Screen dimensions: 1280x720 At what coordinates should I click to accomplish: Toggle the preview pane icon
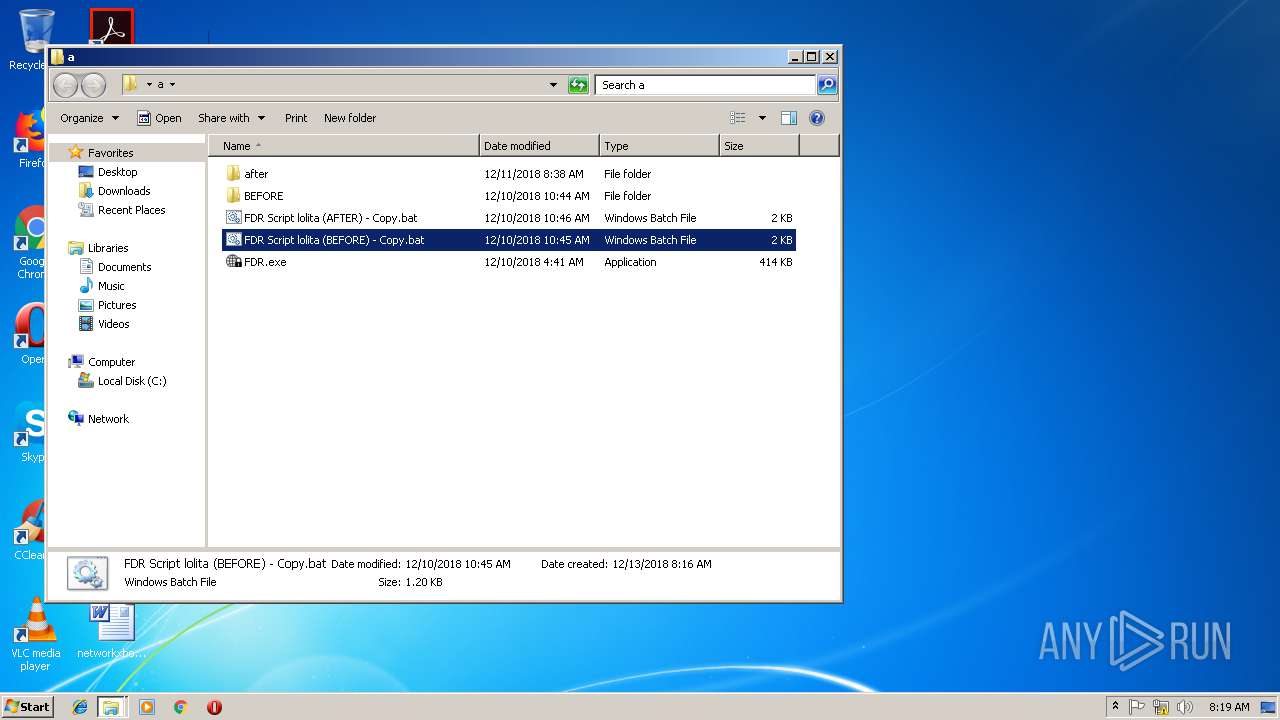(x=789, y=118)
